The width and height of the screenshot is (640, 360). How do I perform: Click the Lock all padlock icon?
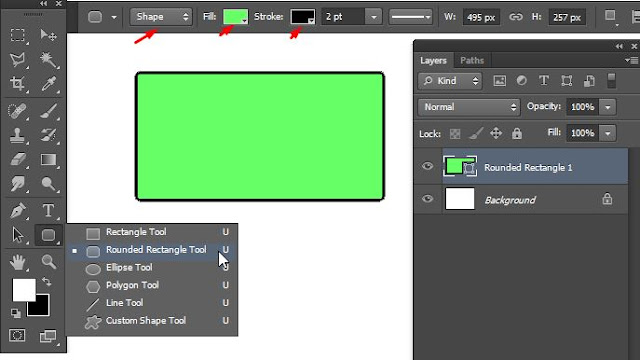click(517, 133)
